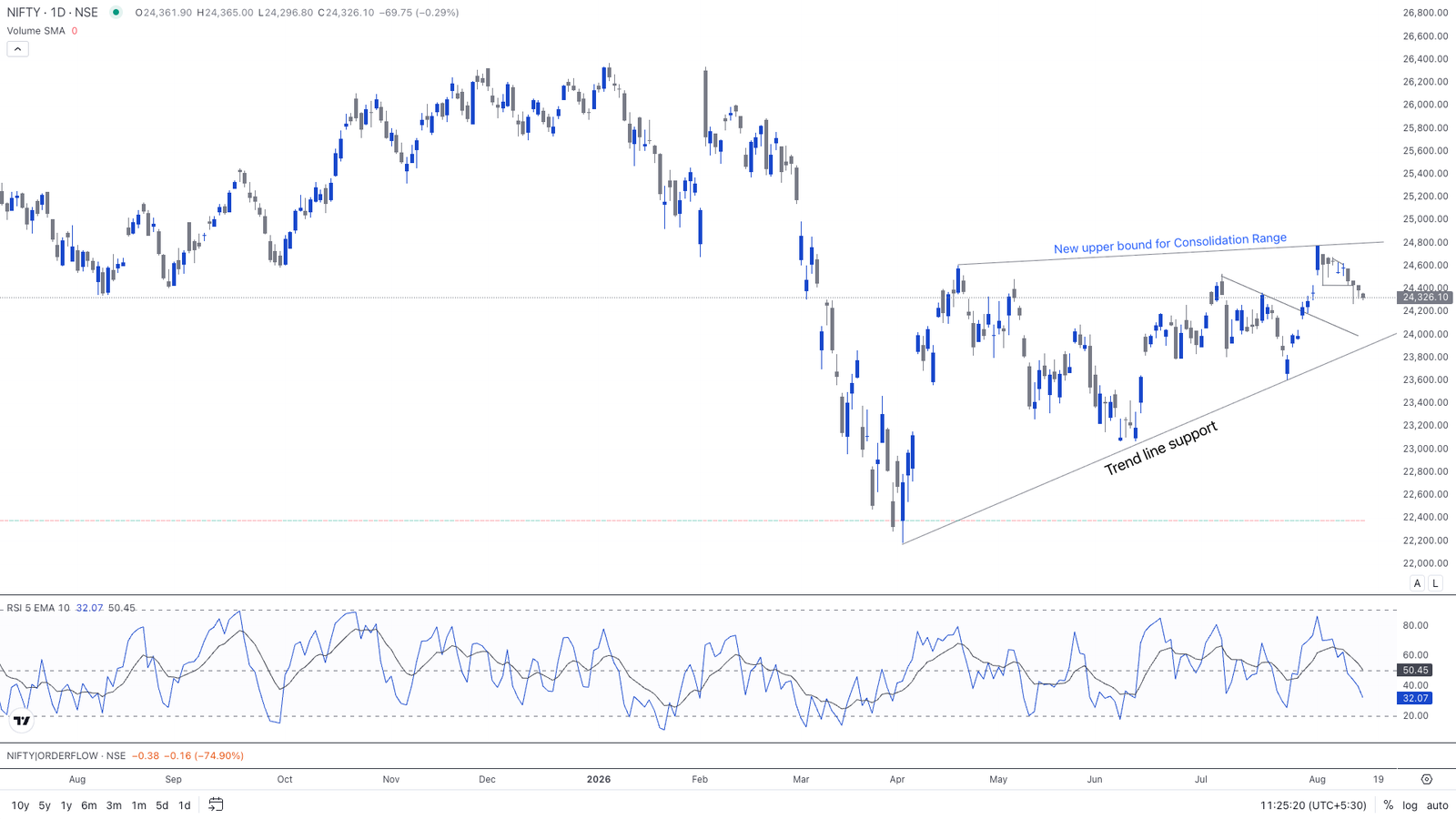Toggle the 'L' log scale button
Screen dimensions: 1456x819
pyautogui.click(x=1435, y=583)
